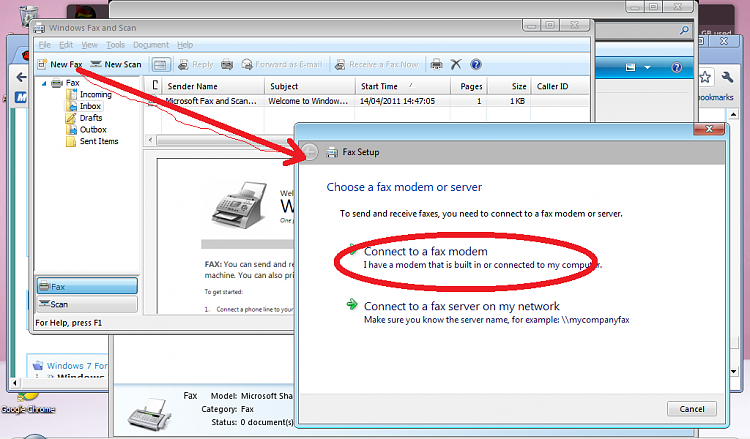Open the Help menu
The width and height of the screenshot is (750, 439).
tap(185, 44)
